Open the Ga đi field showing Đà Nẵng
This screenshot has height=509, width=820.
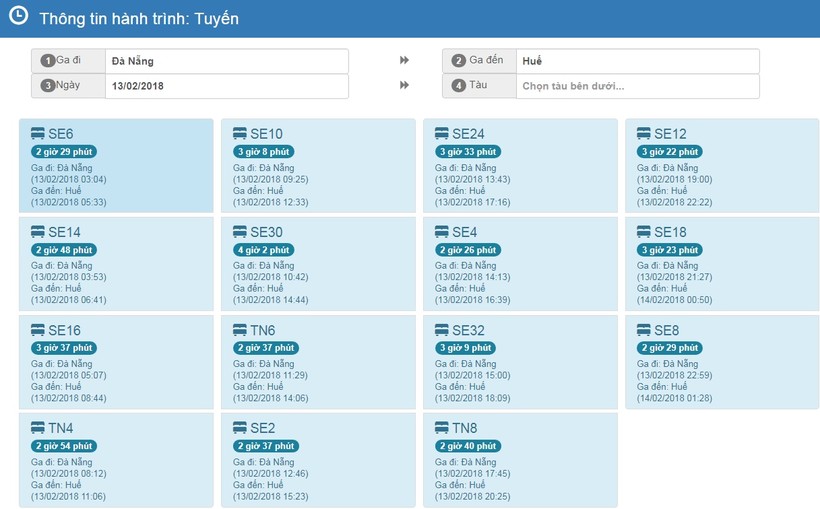click(x=226, y=61)
